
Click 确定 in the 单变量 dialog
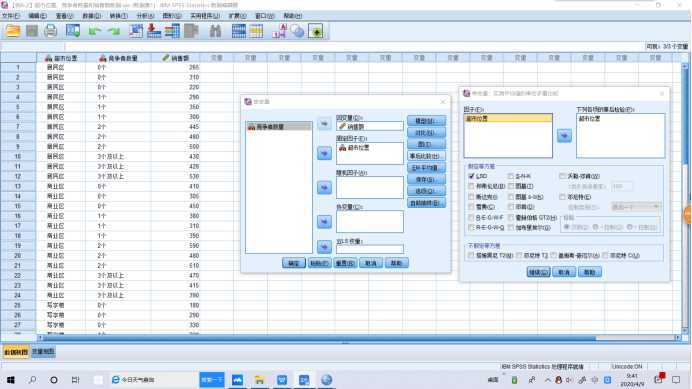click(x=293, y=263)
